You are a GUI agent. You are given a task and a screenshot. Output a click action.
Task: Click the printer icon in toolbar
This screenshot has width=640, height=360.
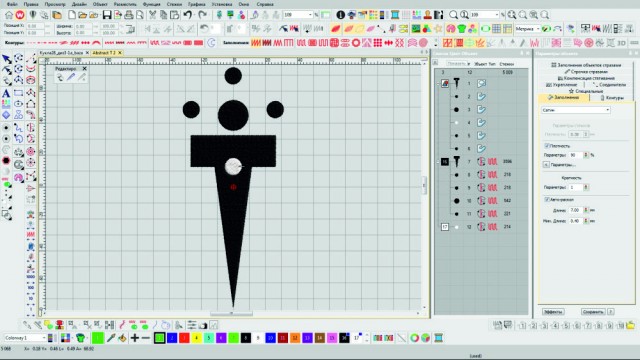tap(129, 15)
